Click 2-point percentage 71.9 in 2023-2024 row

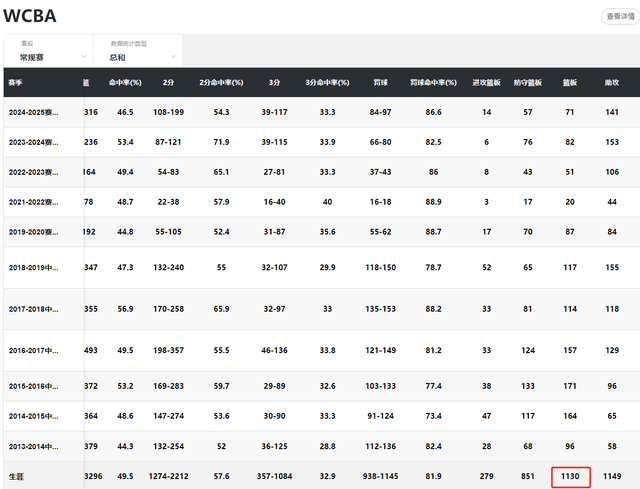point(221,142)
